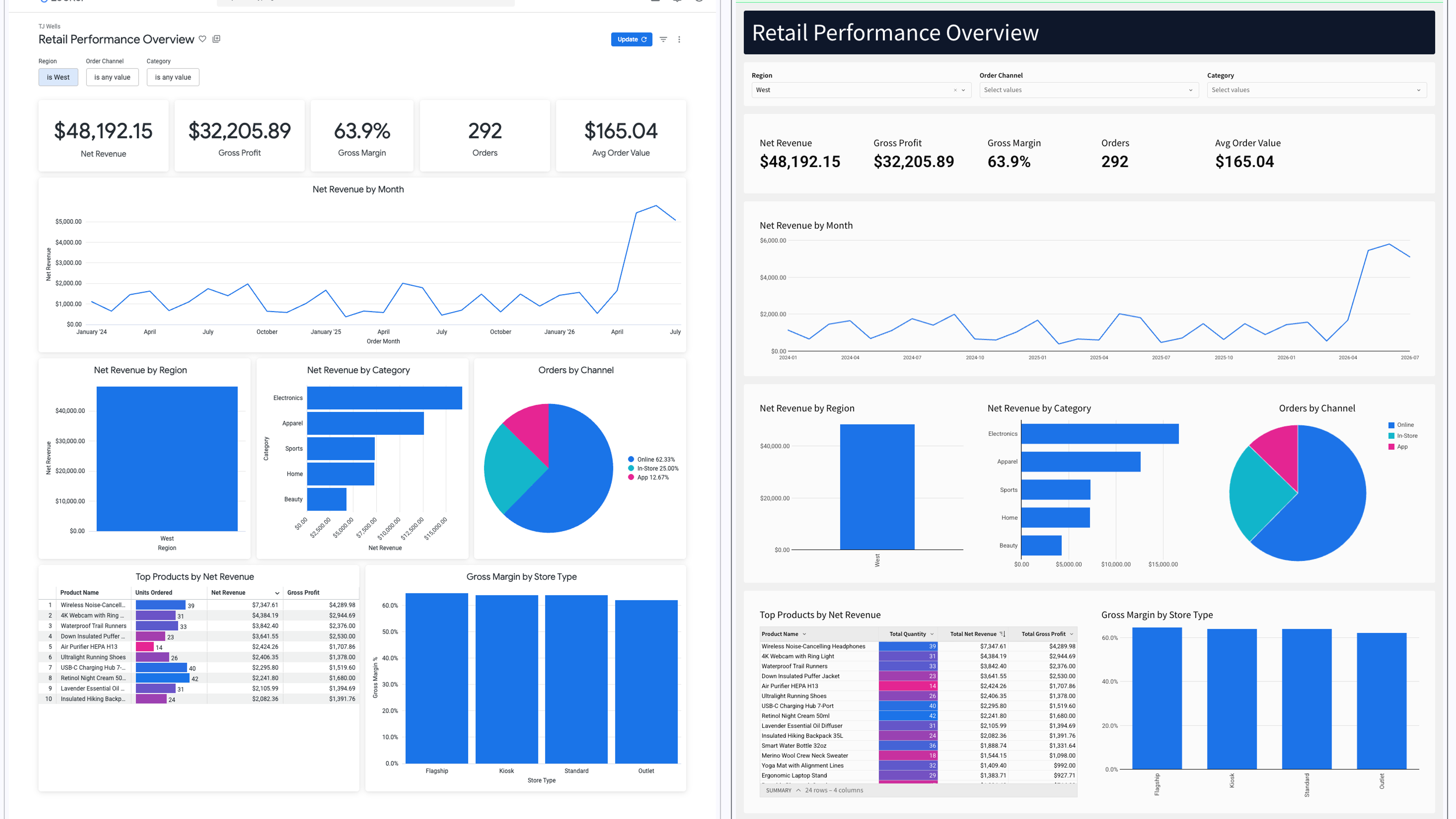
Task: Open the Order Channel Select values dropdown
Action: pos(1089,90)
